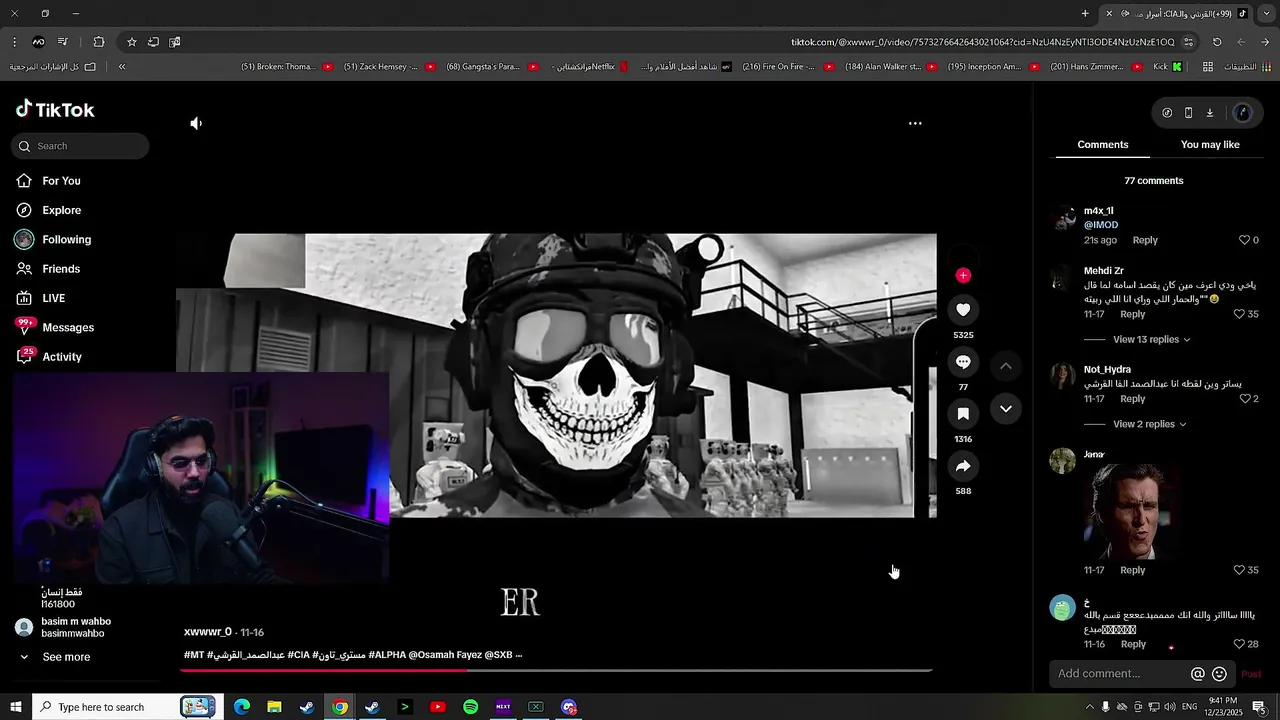This screenshot has width=1280, height=720.
Task: Seek in the video progress bar
Action: [x=556, y=670]
